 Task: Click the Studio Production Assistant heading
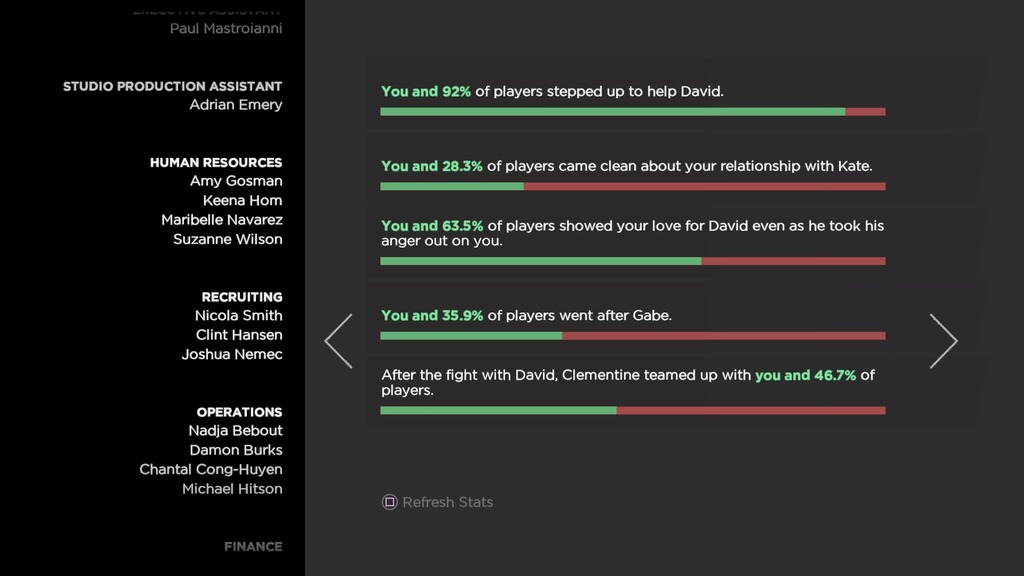(172, 86)
